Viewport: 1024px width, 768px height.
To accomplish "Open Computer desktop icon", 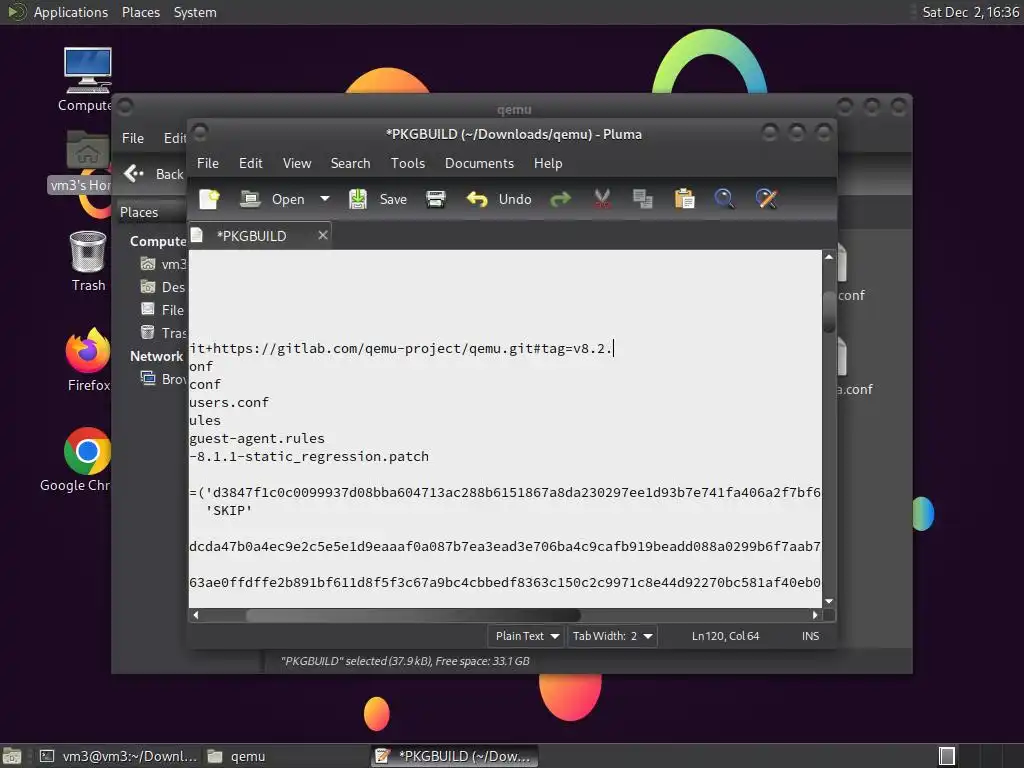I will [x=88, y=79].
